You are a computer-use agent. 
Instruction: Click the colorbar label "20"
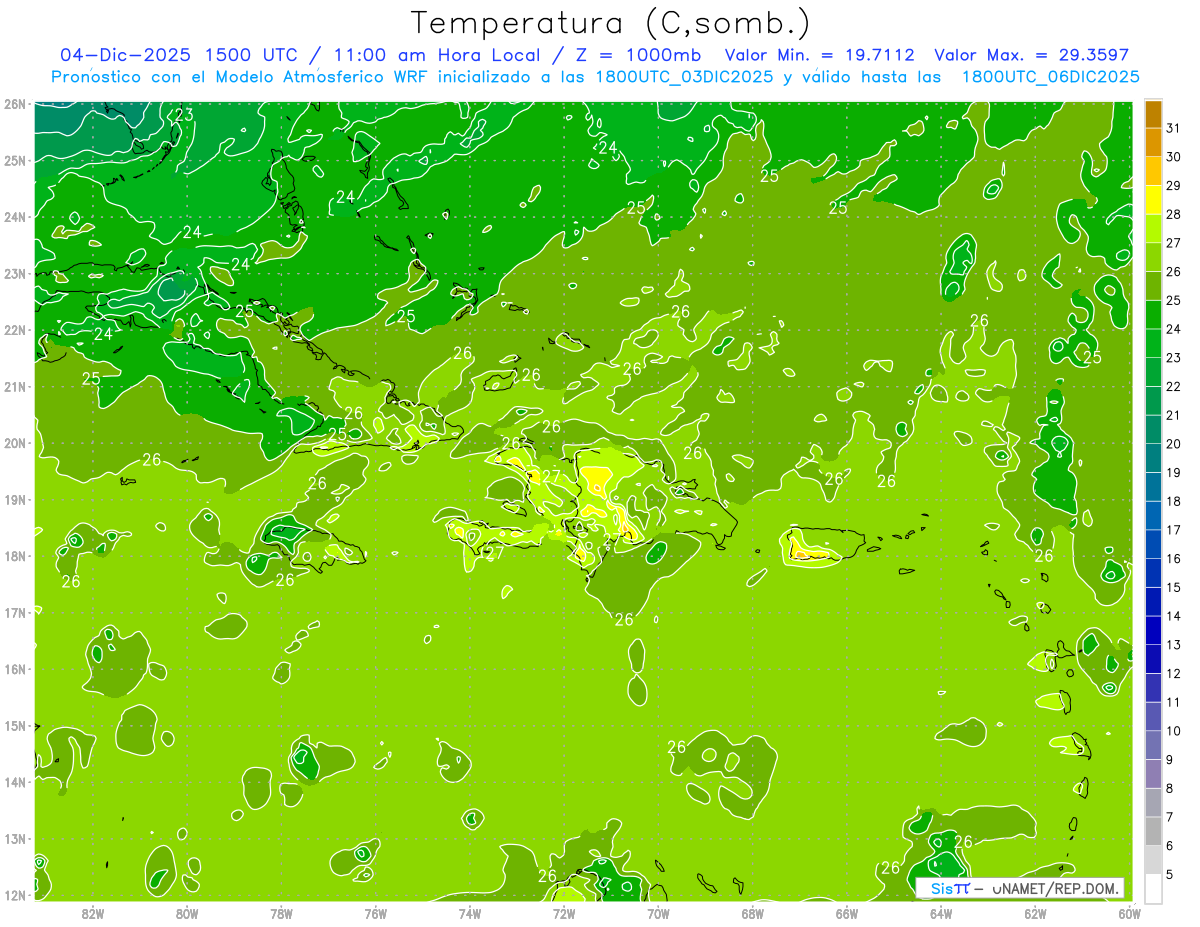(x=1174, y=444)
